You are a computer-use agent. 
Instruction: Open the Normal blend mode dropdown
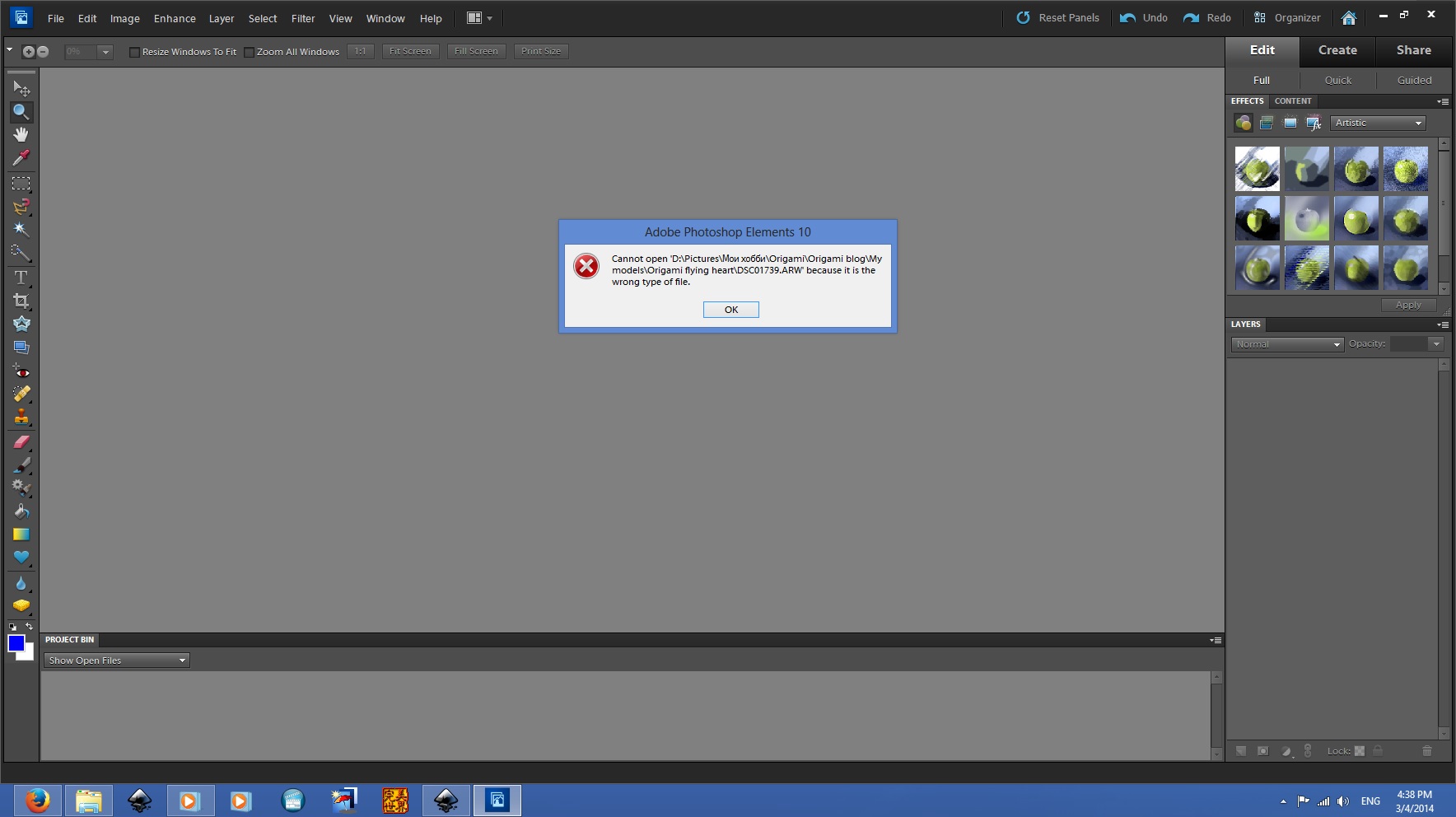1287,344
